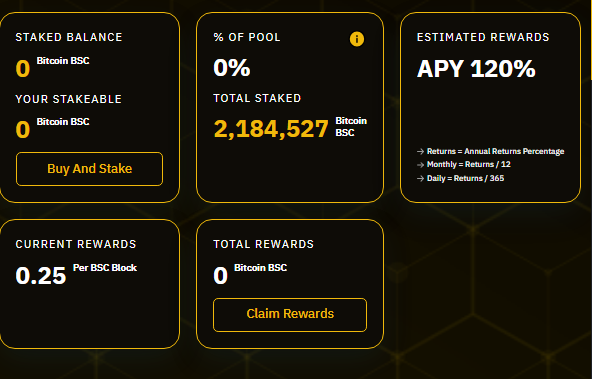Click the Monthly arrow bullet icon
Viewport: 592px width, 379px height.
(x=421, y=165)
